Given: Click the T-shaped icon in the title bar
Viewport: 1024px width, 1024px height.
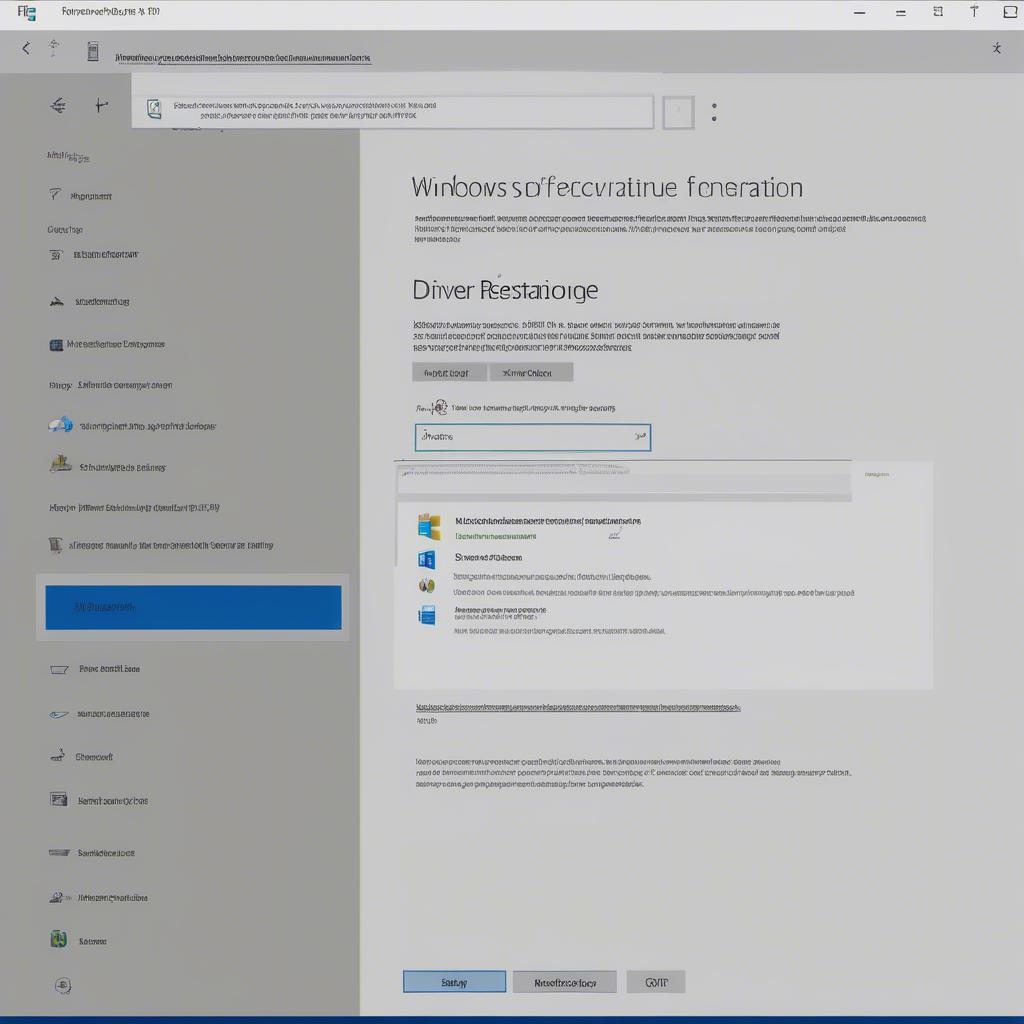Looking at the screenshot, I should [x=974, y=11].
